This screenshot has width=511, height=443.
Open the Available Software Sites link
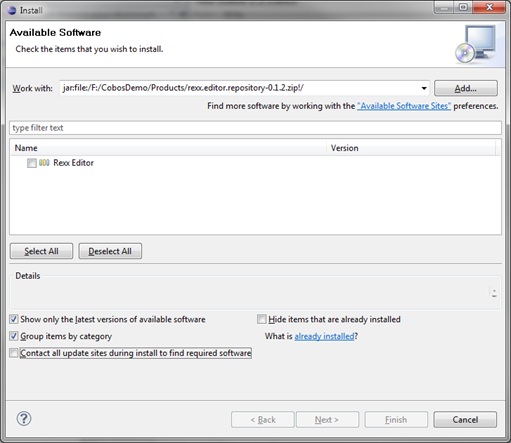pos(404,106)
